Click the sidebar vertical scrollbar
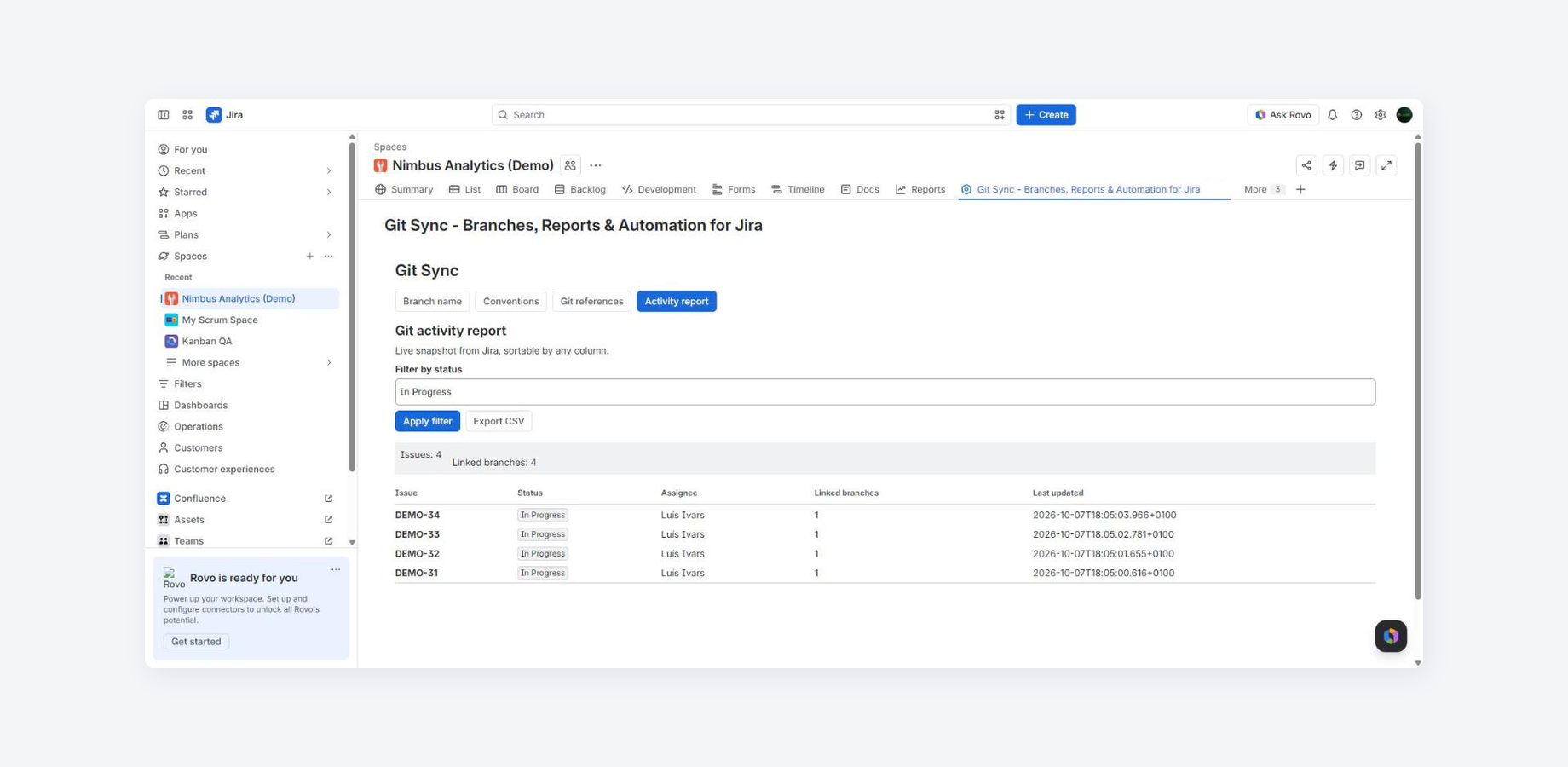The width and height of the screenshot is (1568, 767). click(352, 307)
